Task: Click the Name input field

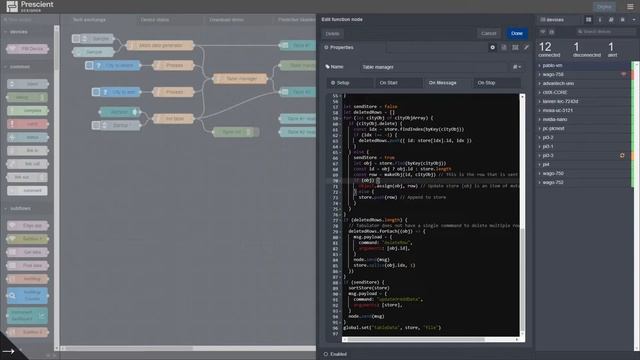Action: click(x=435, y=67)
